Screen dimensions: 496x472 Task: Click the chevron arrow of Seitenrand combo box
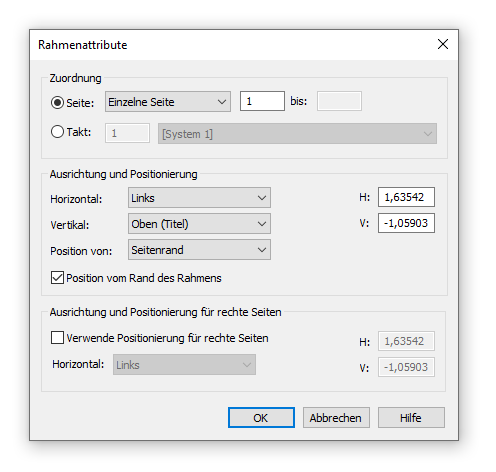tap(262, 250)
